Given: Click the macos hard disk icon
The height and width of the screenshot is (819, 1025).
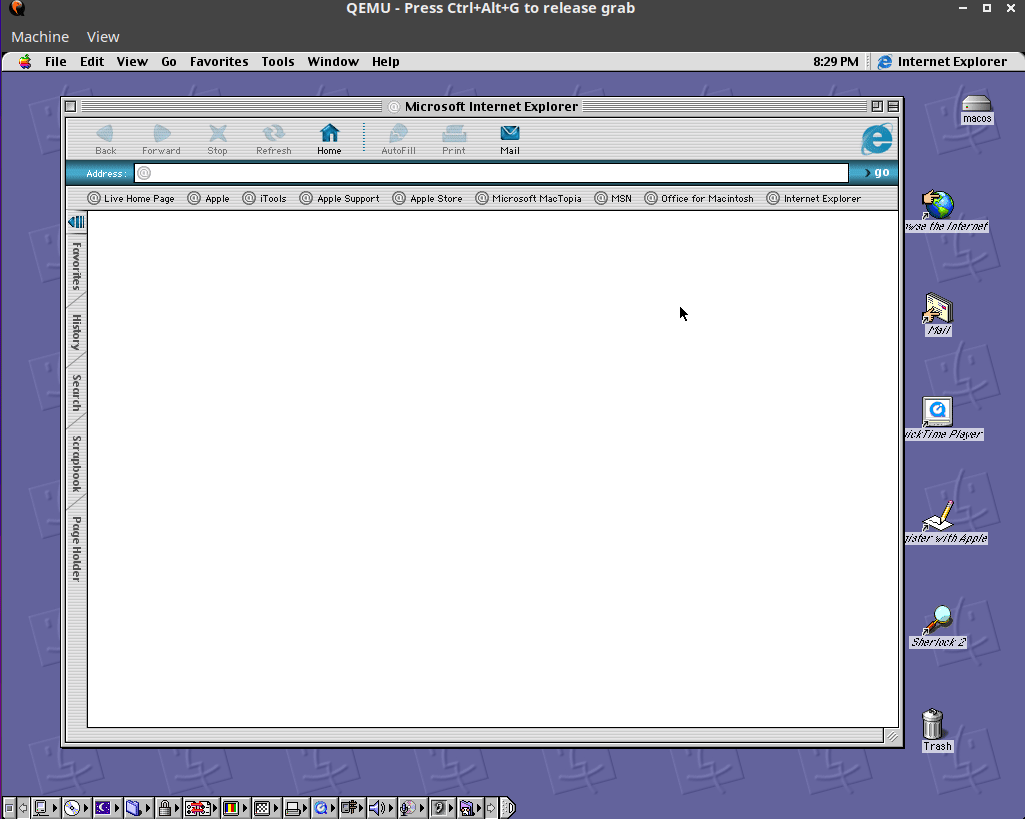Looking at the screenshot, I should (977, 110).
